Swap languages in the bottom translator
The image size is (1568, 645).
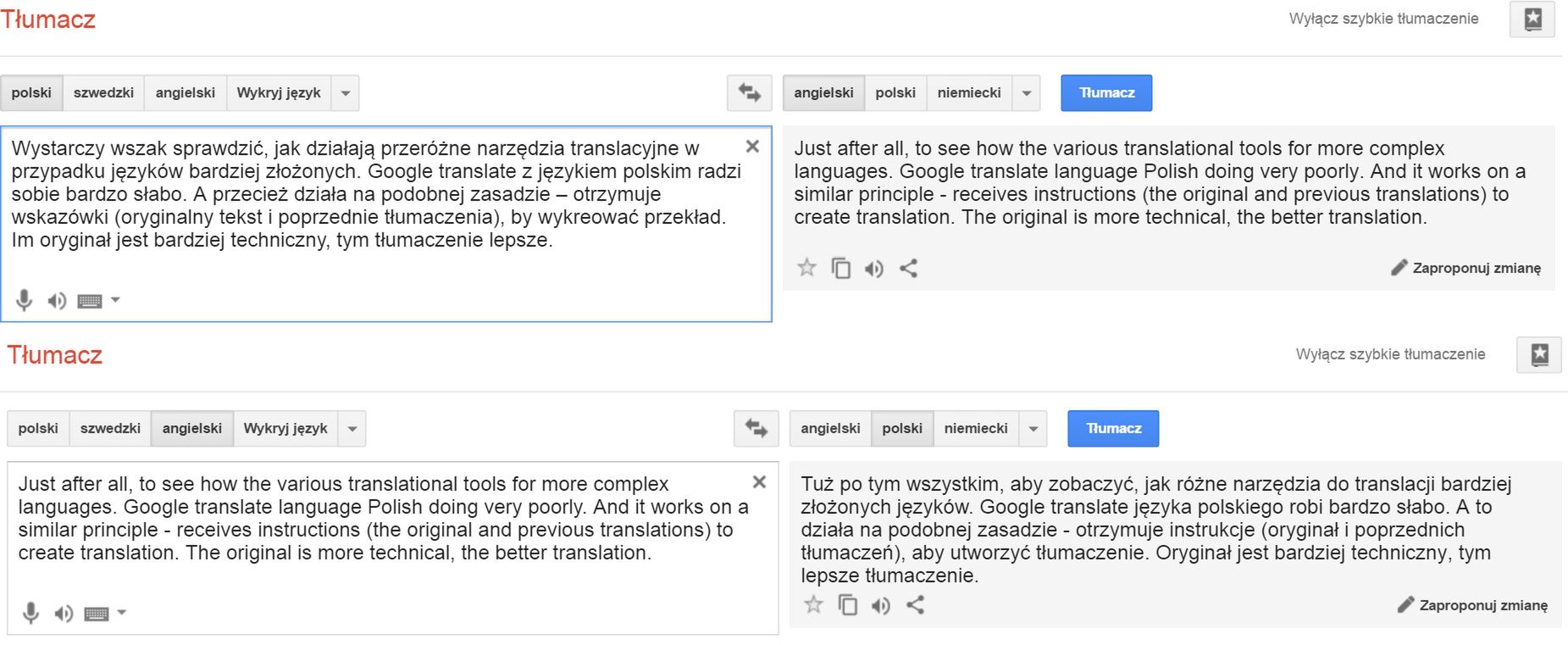[x=756, y=429]
